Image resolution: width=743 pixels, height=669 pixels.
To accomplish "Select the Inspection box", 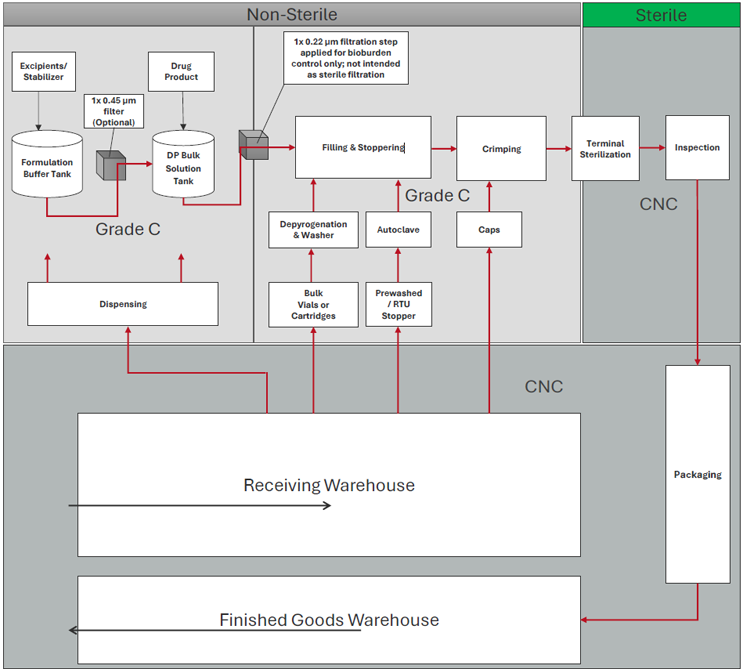I will click(697, 148).
